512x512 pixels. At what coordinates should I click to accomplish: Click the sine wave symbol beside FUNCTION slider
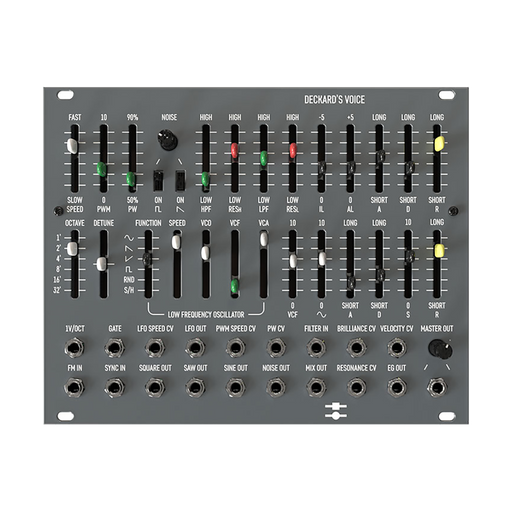129,238
